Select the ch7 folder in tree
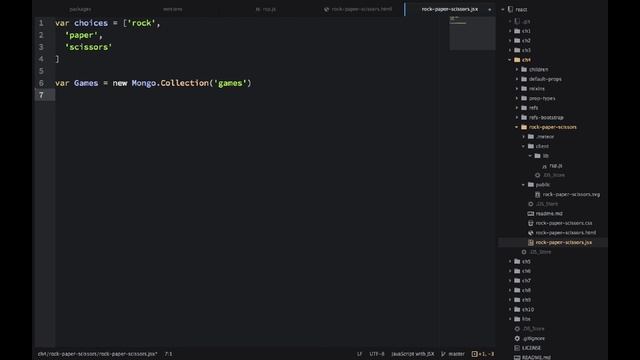This screenshot has height=360, width=640. pyautogui.click(x=526, y=281)
